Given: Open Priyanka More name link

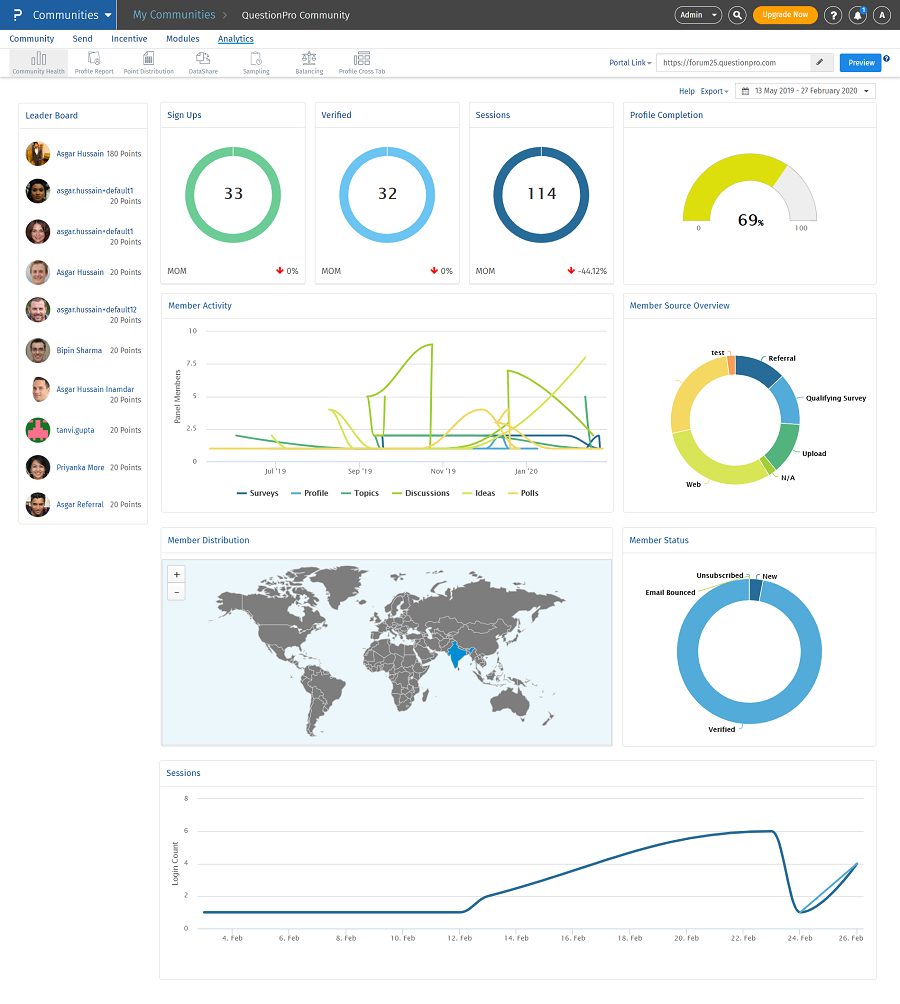Looking at the screenshot, I should [80, 467].
